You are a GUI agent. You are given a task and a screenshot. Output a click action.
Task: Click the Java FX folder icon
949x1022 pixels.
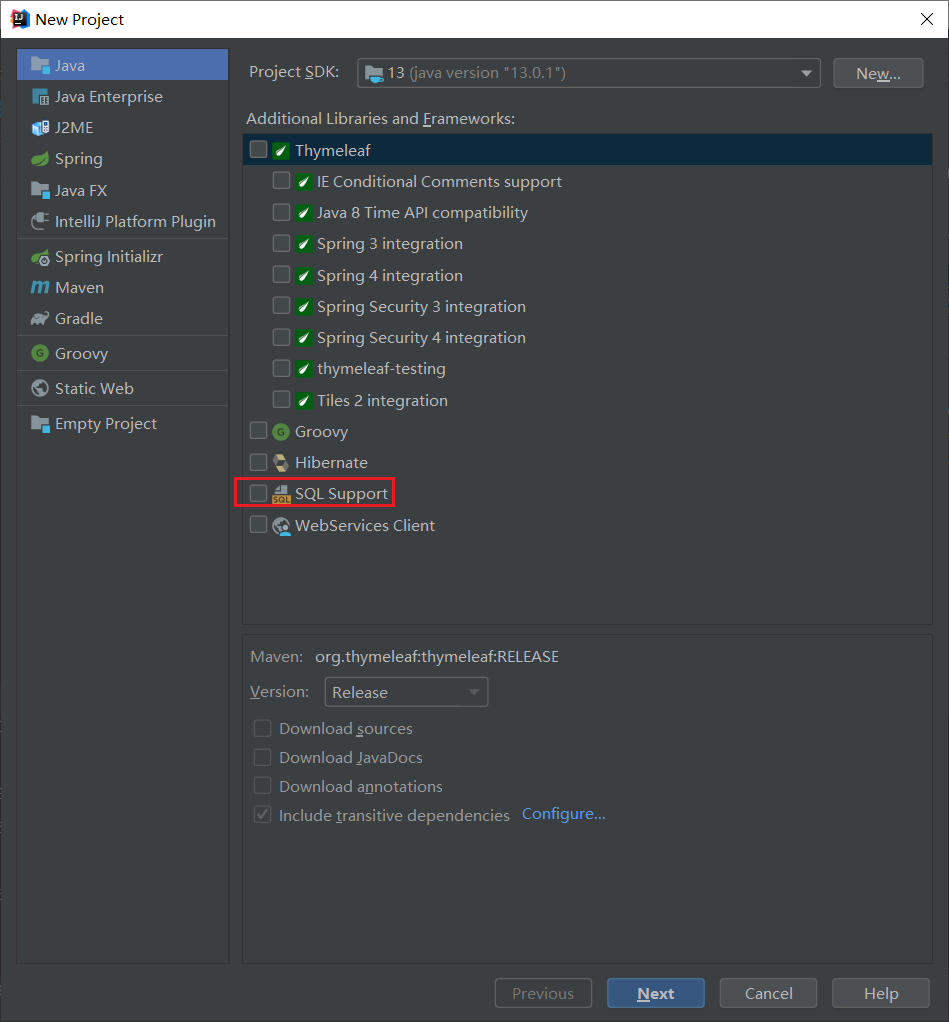tap(40, 190)
